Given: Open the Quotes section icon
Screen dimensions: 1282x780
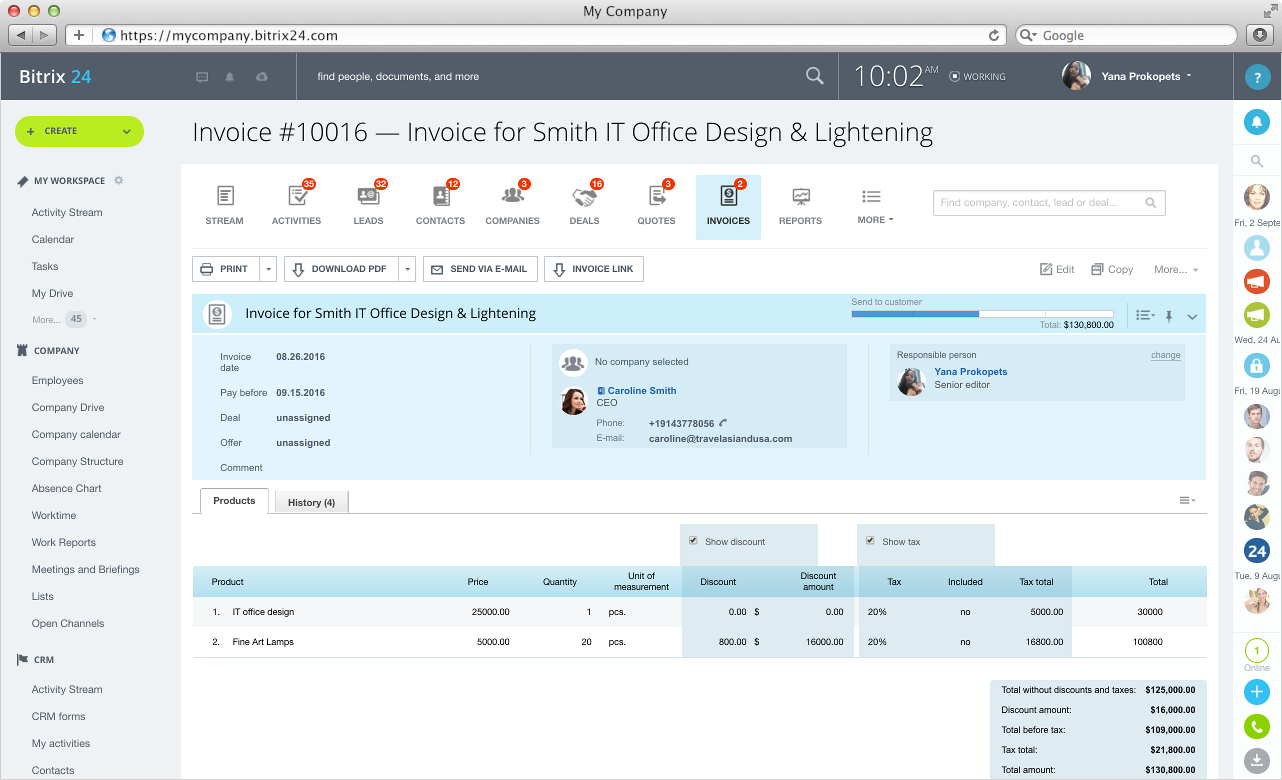Looking at the screenshot, I should [656, 197].
